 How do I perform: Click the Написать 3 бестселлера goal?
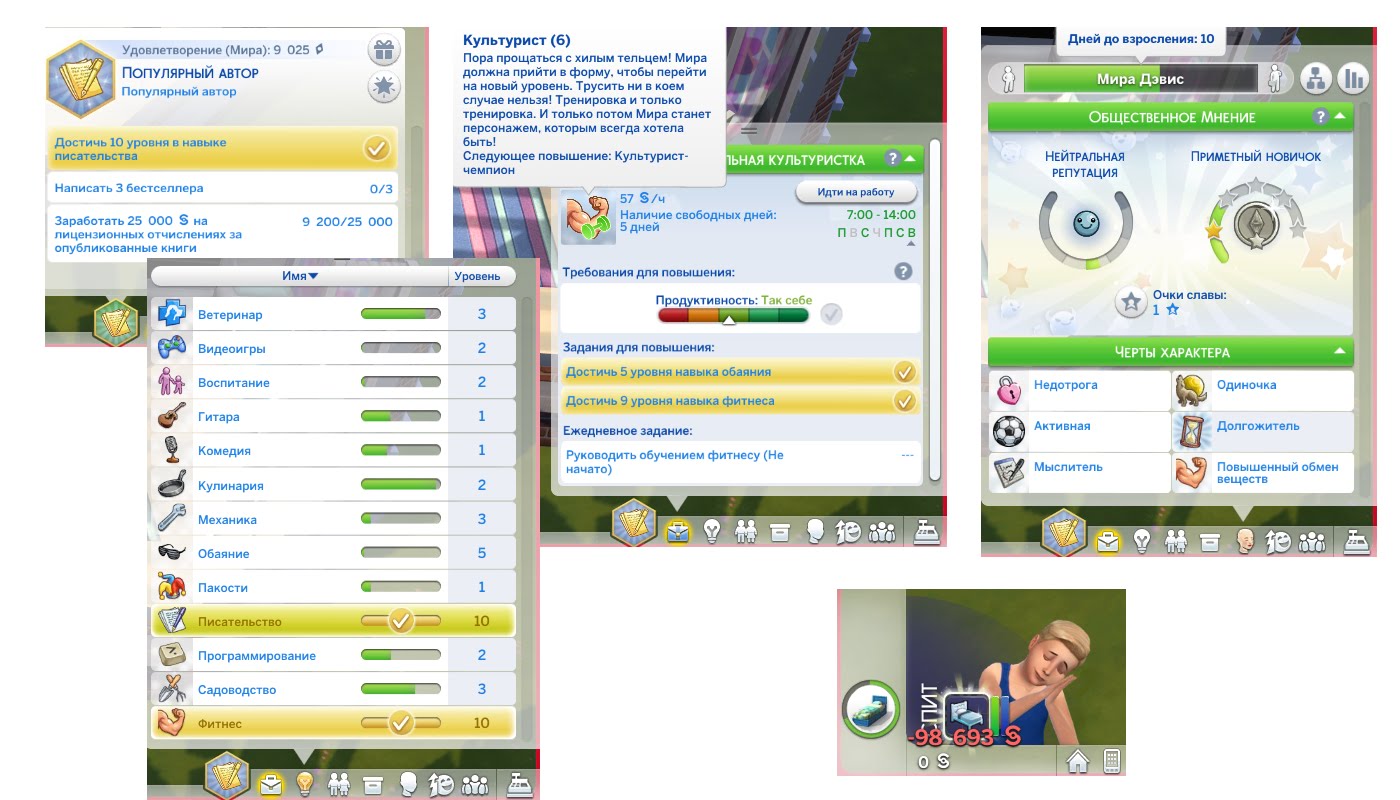click(x=222, y=188)
